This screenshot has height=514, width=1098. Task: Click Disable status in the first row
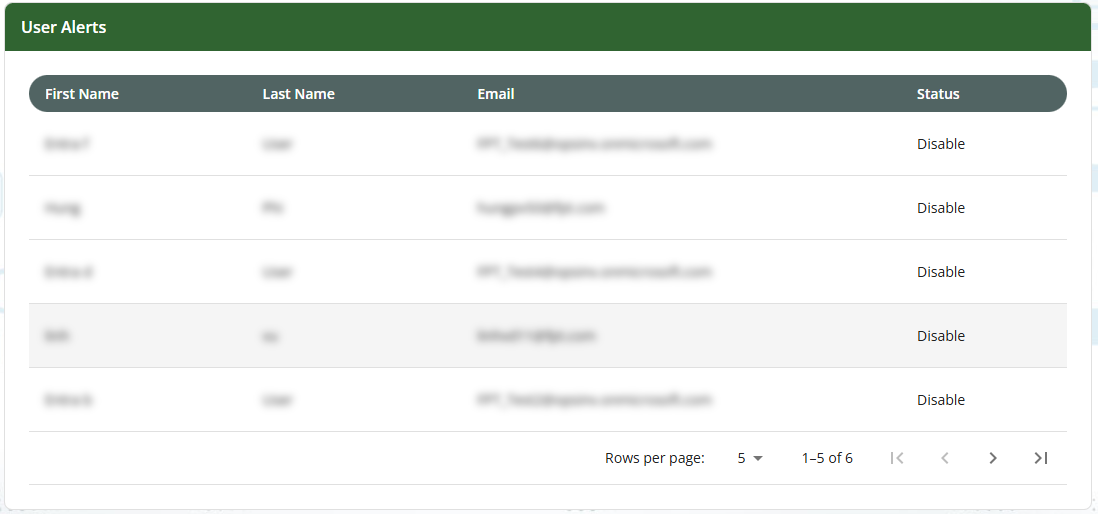click(941, 144)
